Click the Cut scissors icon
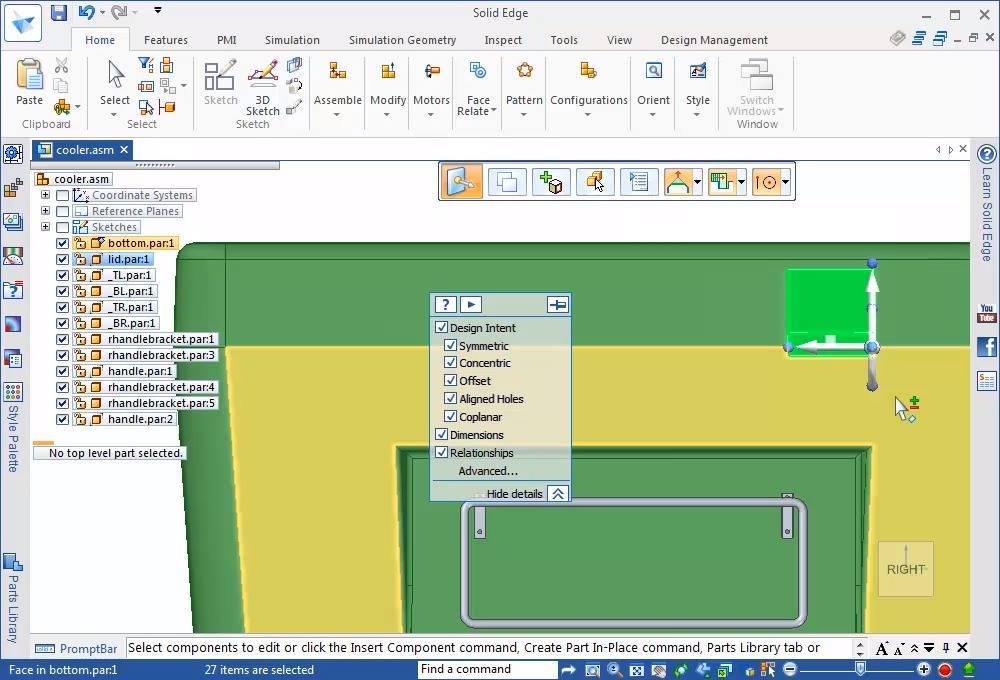 (61, 65)
